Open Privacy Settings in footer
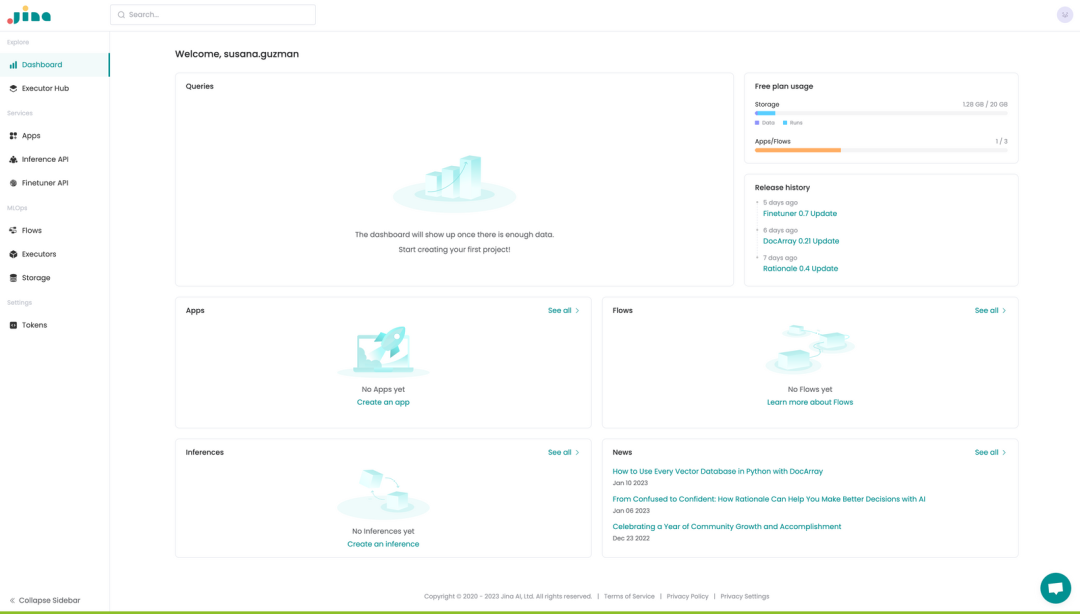Viewport: 1080px width, 614px height. [745, 597]
